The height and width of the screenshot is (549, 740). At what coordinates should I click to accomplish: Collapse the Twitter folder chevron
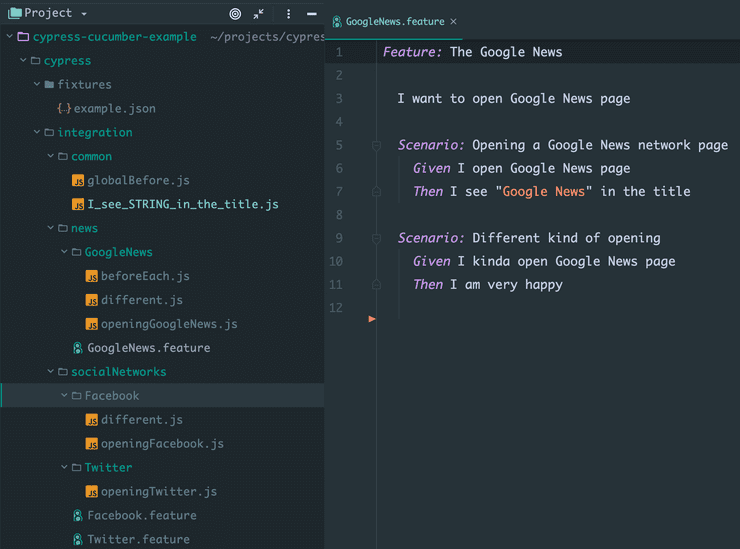point(64,467)
